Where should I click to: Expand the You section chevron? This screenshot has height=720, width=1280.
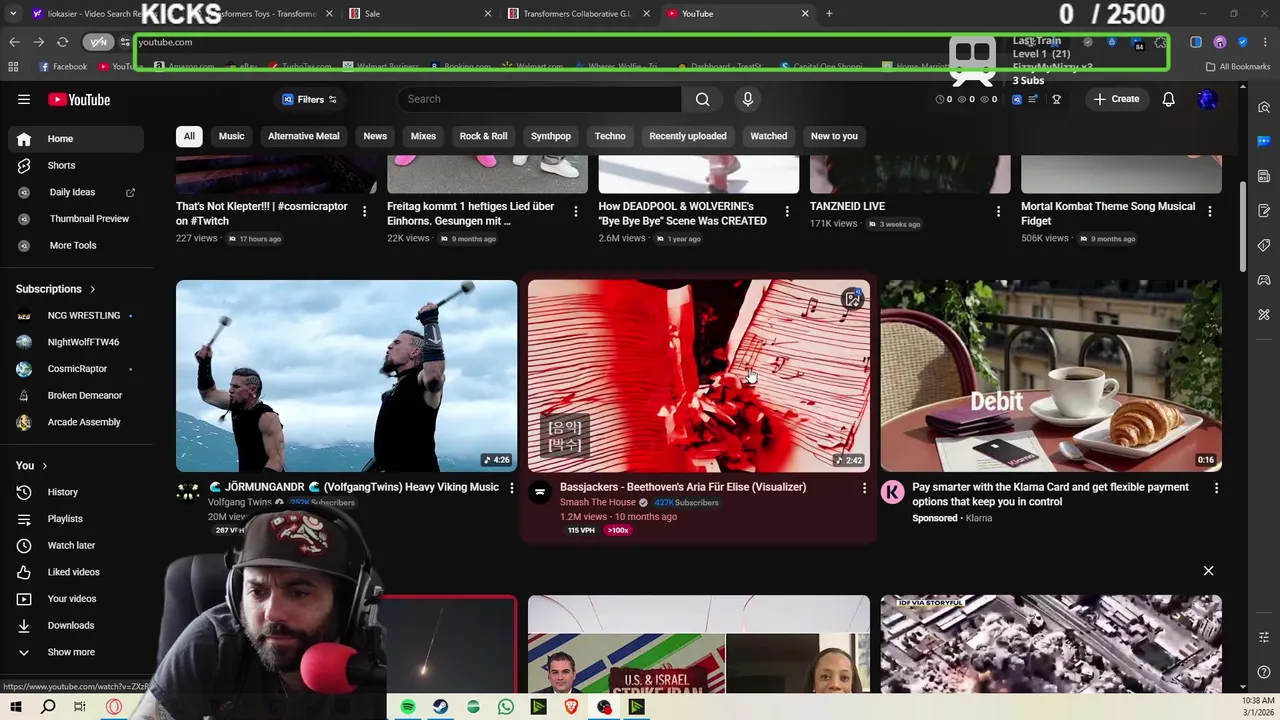coord(44,466)
